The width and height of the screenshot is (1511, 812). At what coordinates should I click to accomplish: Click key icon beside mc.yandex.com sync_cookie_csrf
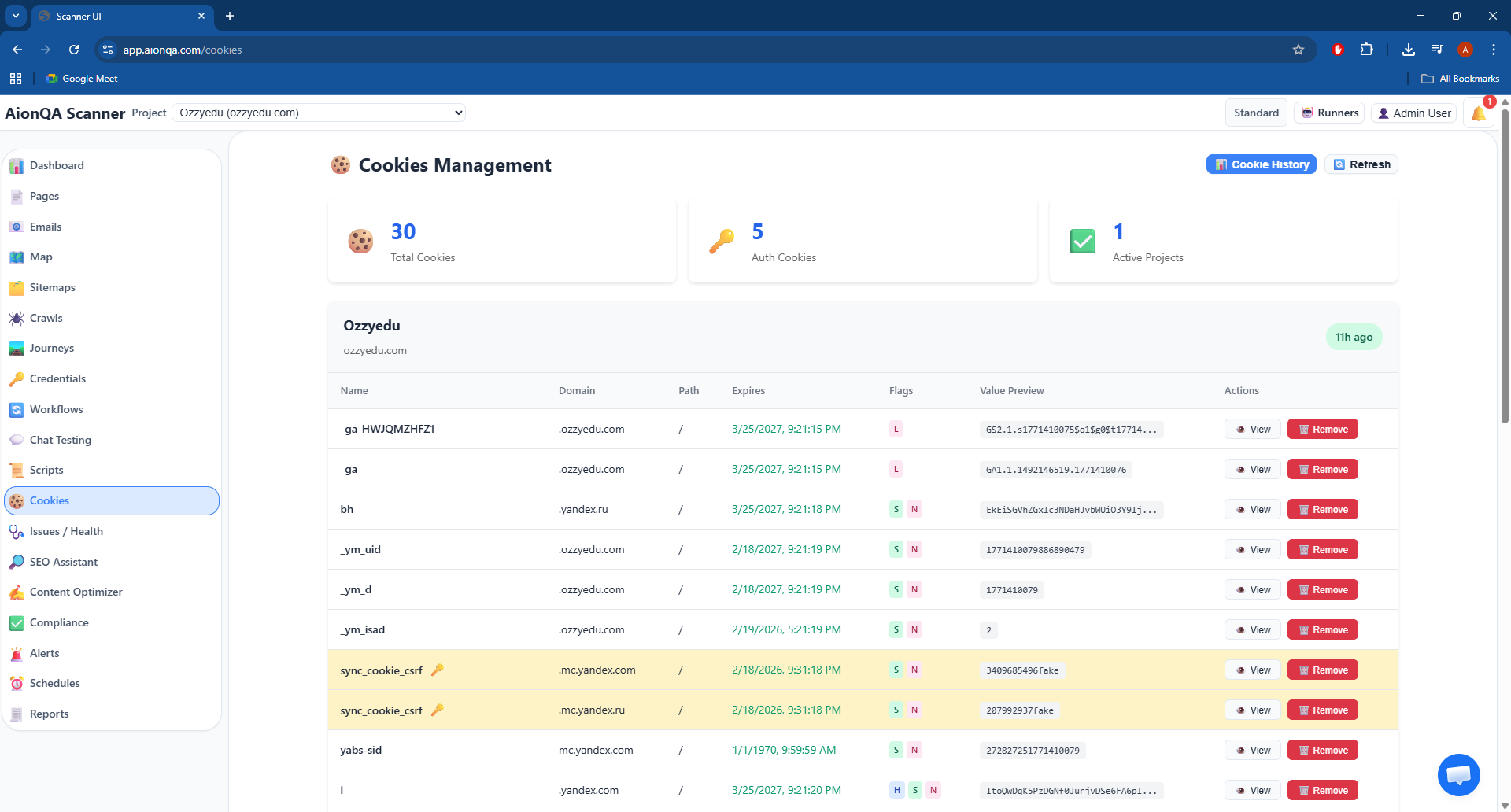(x=438, y=670)
